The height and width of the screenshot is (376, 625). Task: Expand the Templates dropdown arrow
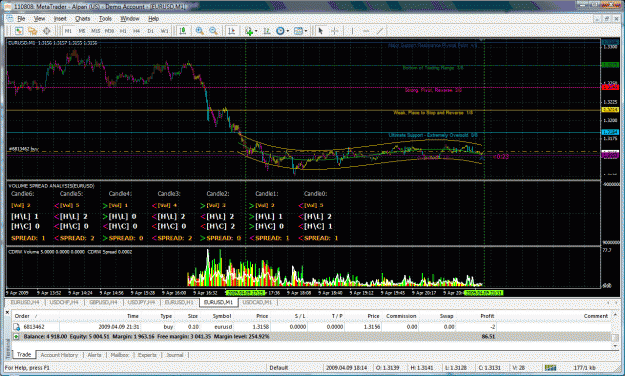(305, 31)
